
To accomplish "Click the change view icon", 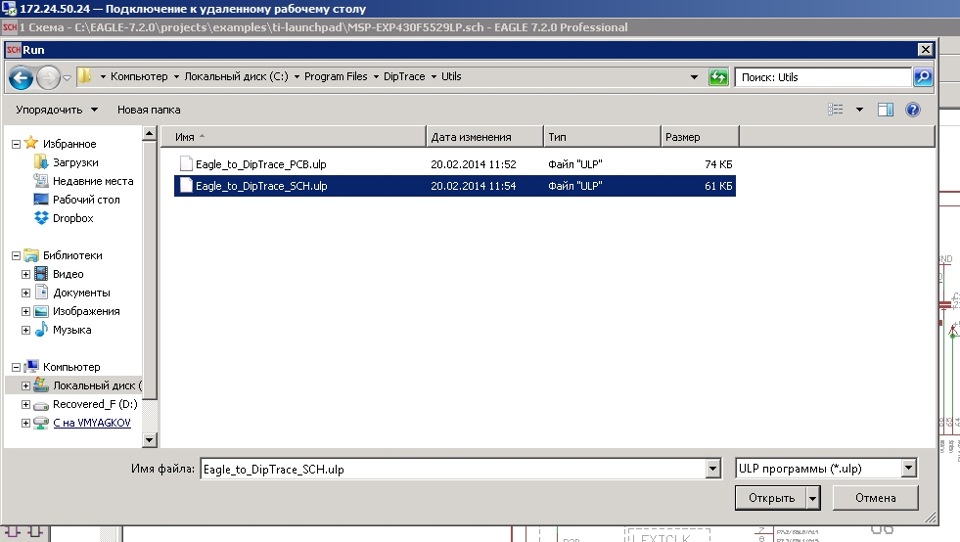I will [x=835, y=110].
